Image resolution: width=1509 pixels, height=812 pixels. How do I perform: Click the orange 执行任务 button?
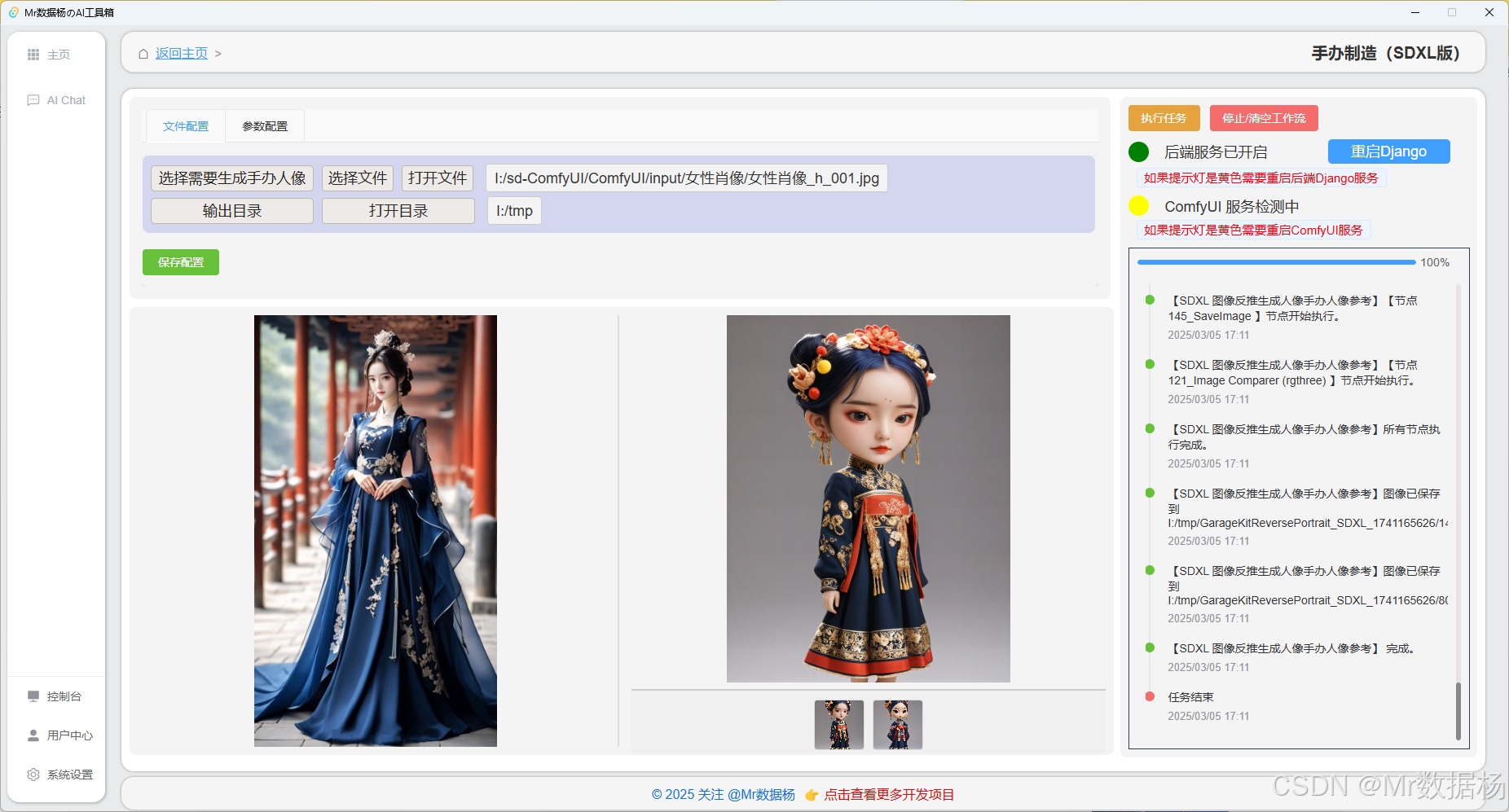[x=1164, y=118]
